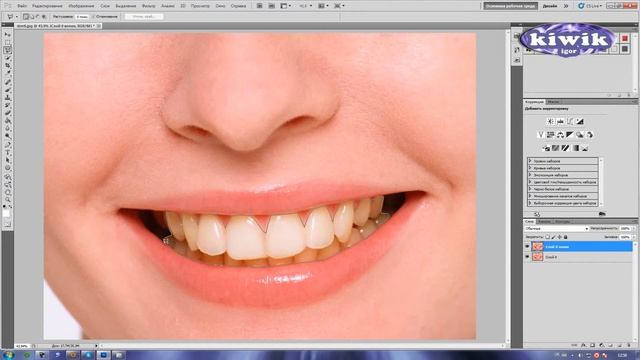Open the Окно menu
The height and width of the screenshot is (360, 640).
pyautogui.click(x=220, y=6)
